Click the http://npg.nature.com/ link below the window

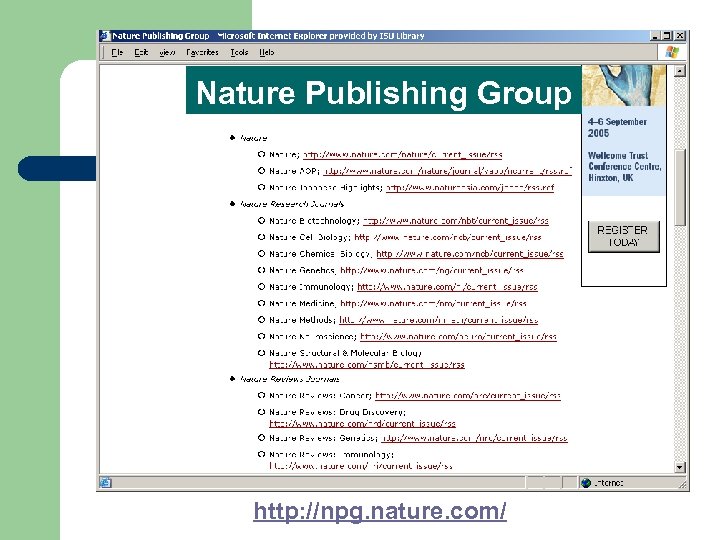[x=380, y=511]
